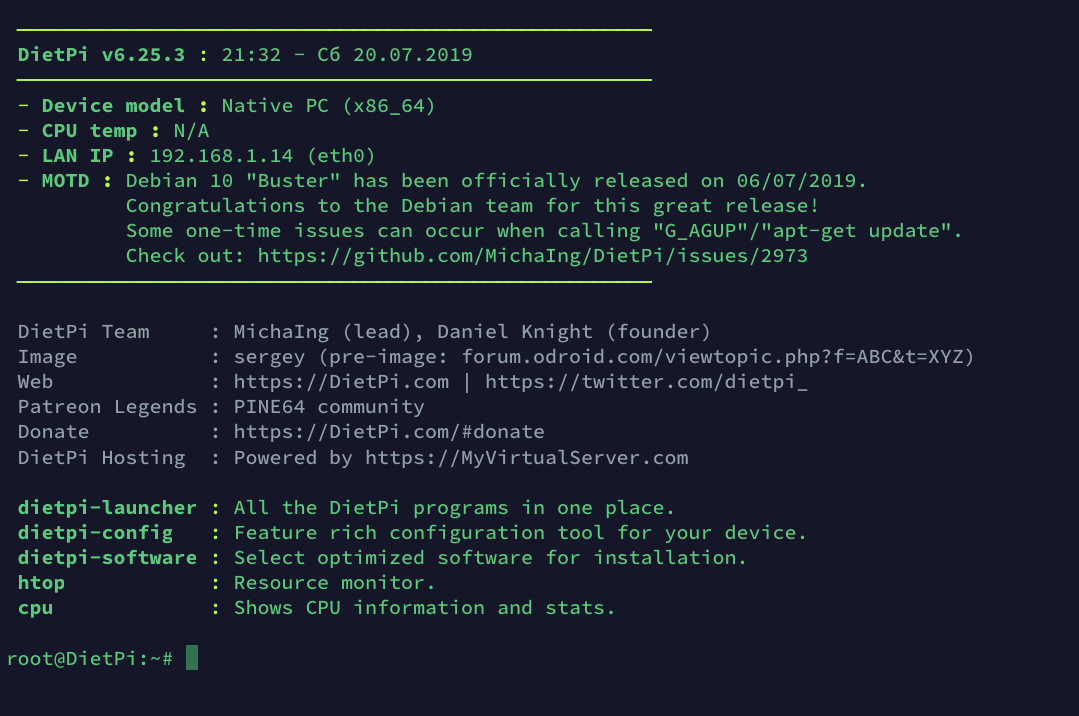Click the htop command name
This screenshot has width=1079, height=716.
[x=41, y=583]
